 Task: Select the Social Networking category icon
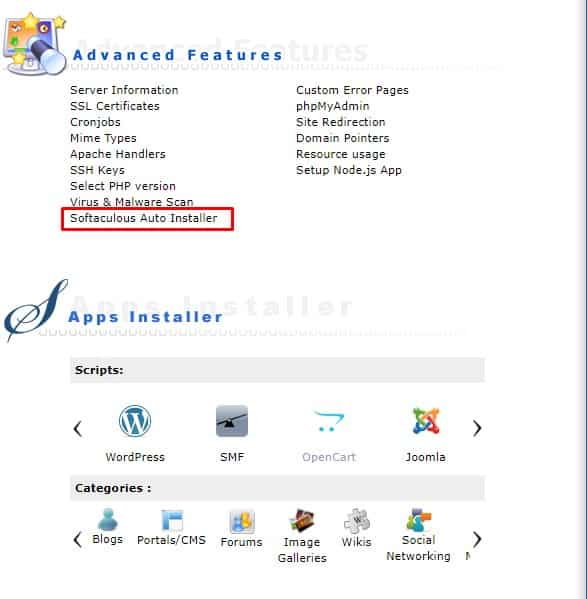tap(418, 520)
